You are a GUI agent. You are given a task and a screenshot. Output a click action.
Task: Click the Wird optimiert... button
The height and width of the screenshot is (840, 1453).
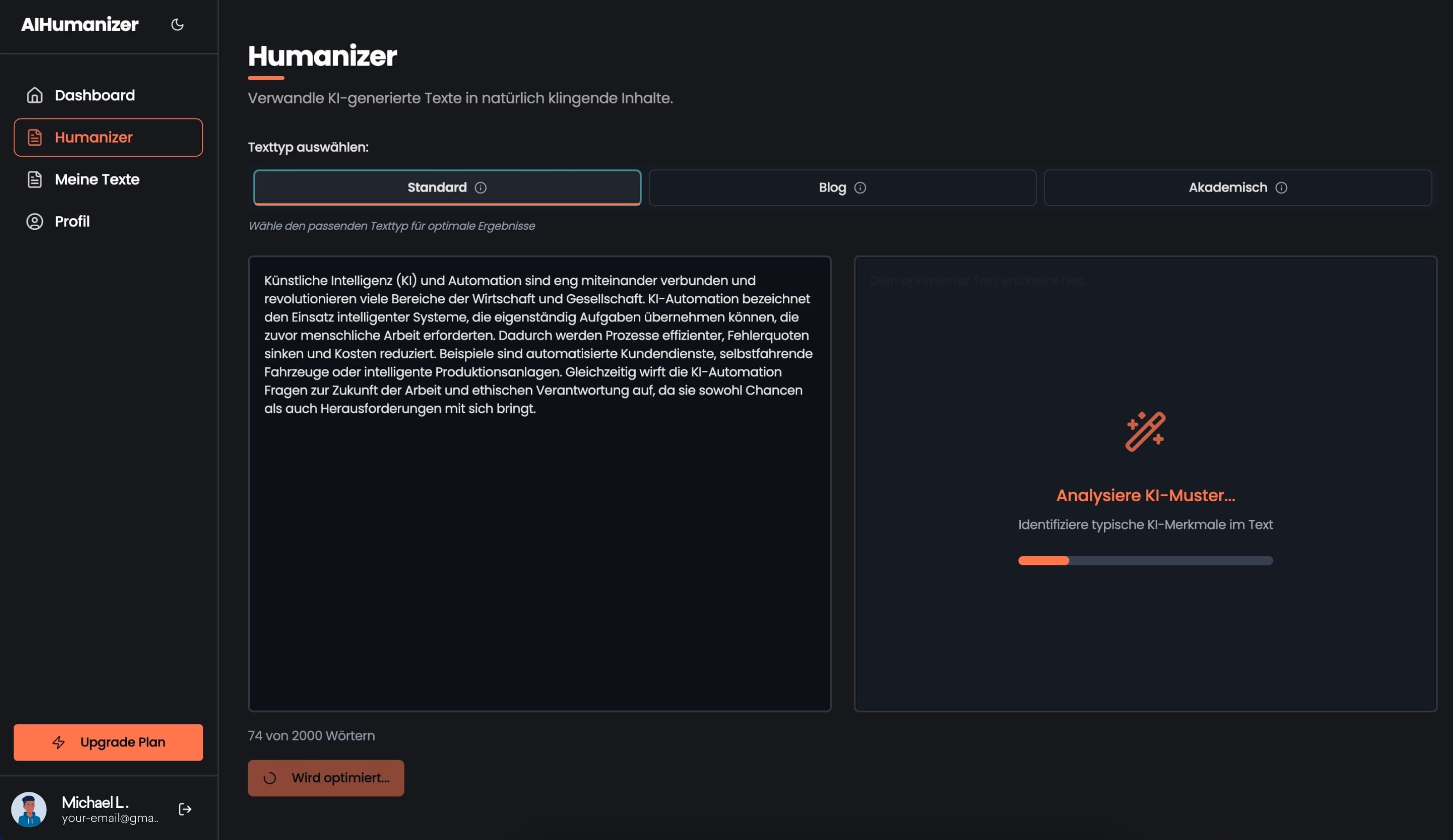click(326, 778)
